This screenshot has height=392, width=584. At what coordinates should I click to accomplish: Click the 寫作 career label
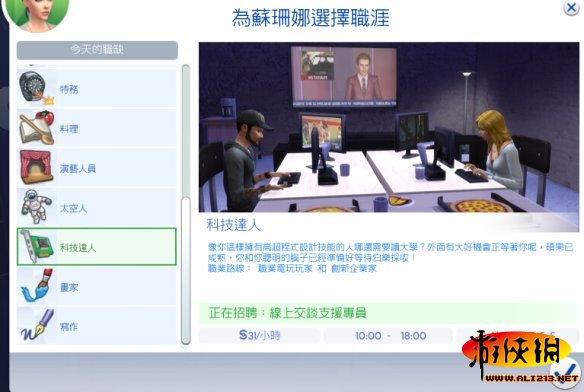pyautogui.click(x=69, y=326)
